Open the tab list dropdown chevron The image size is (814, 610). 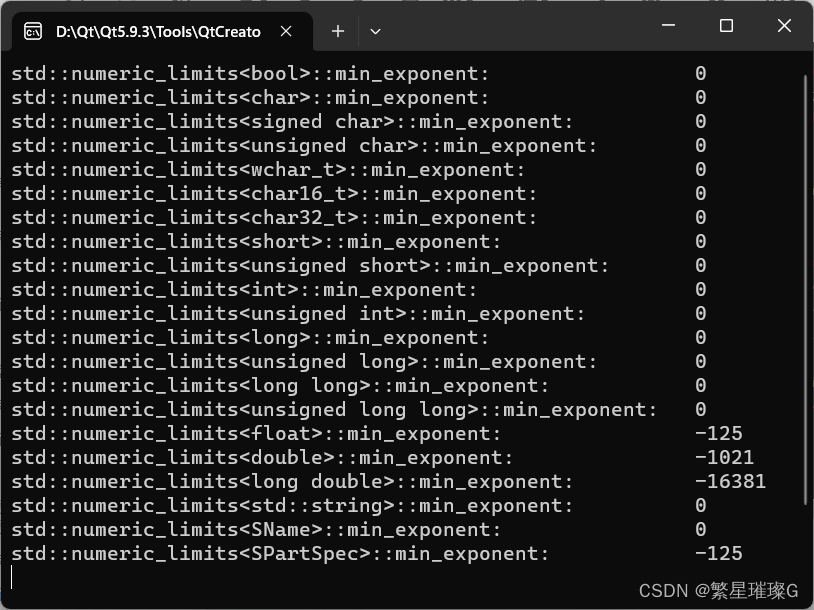(375, 31)
